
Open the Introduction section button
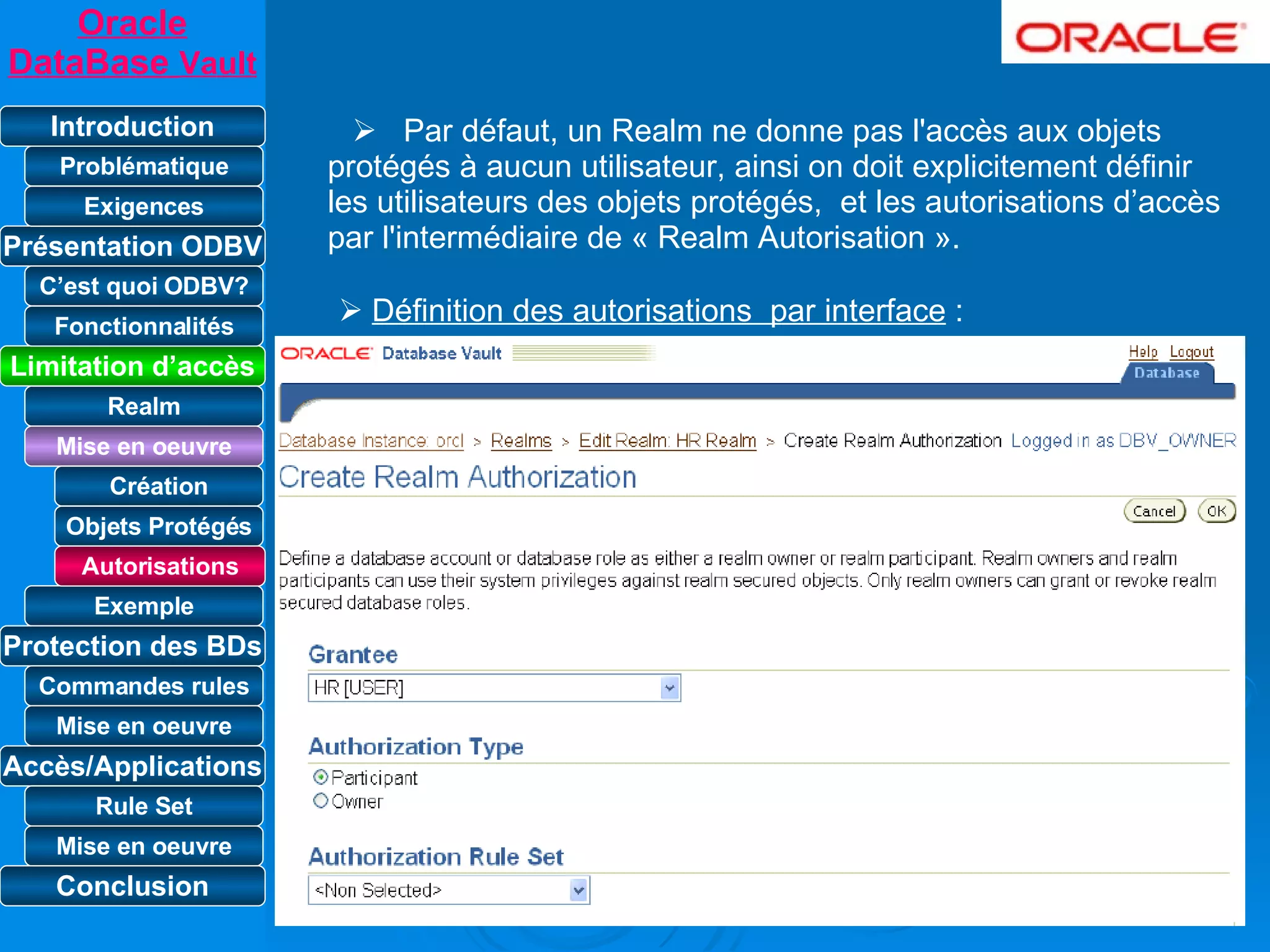tap(133, 126)
